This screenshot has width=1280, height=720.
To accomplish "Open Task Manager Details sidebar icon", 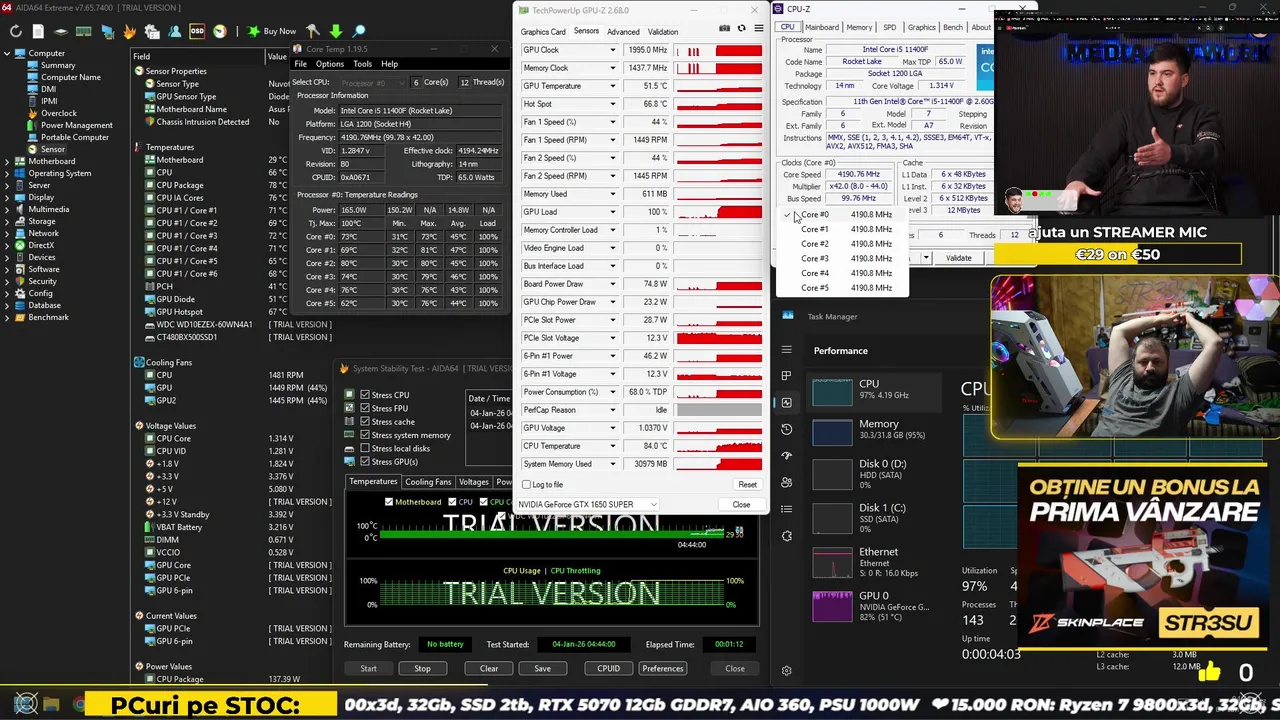I will pyautogui.click(x=786, y=509).
